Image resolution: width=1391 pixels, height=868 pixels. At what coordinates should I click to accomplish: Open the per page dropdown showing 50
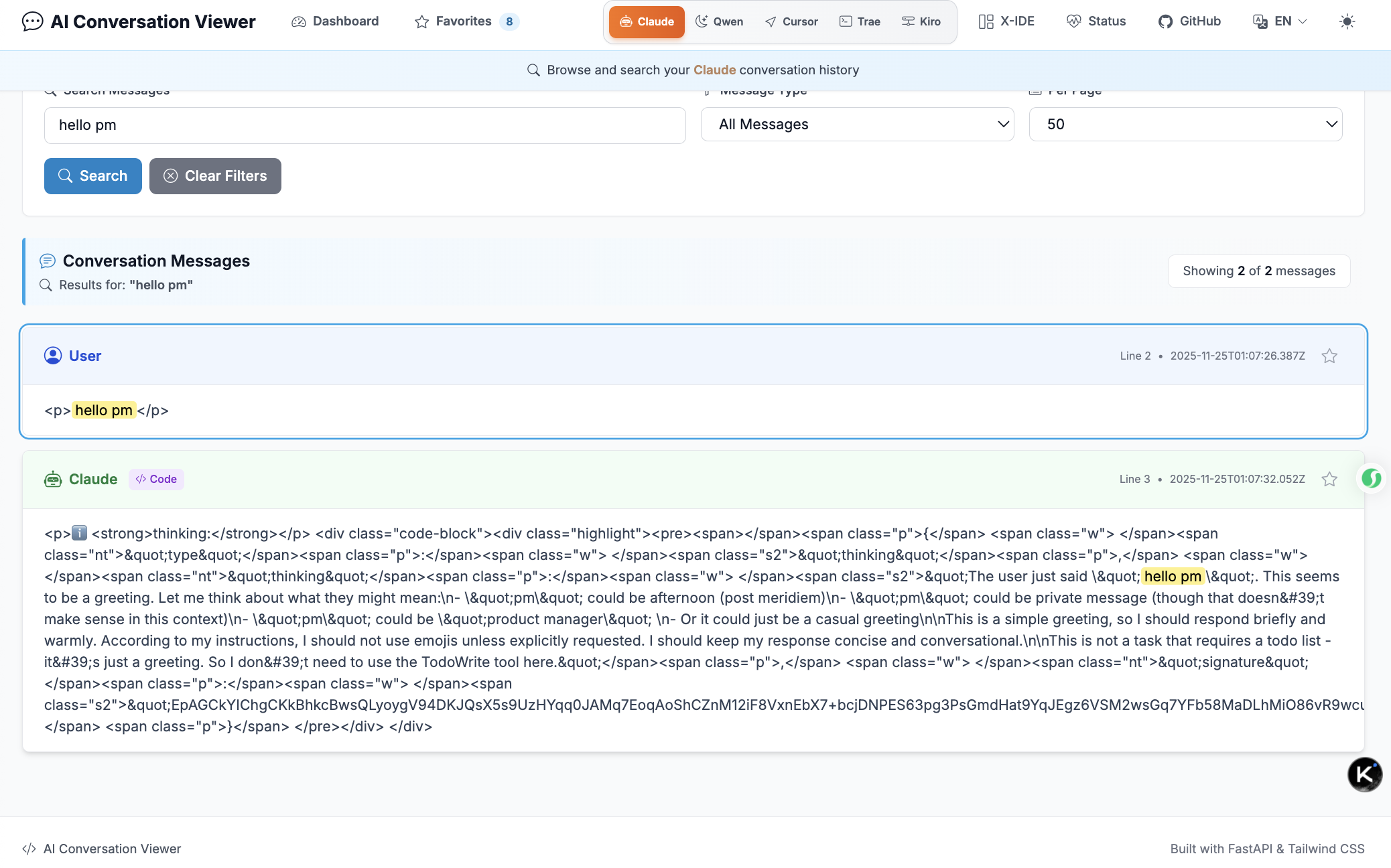(1185, 125)
